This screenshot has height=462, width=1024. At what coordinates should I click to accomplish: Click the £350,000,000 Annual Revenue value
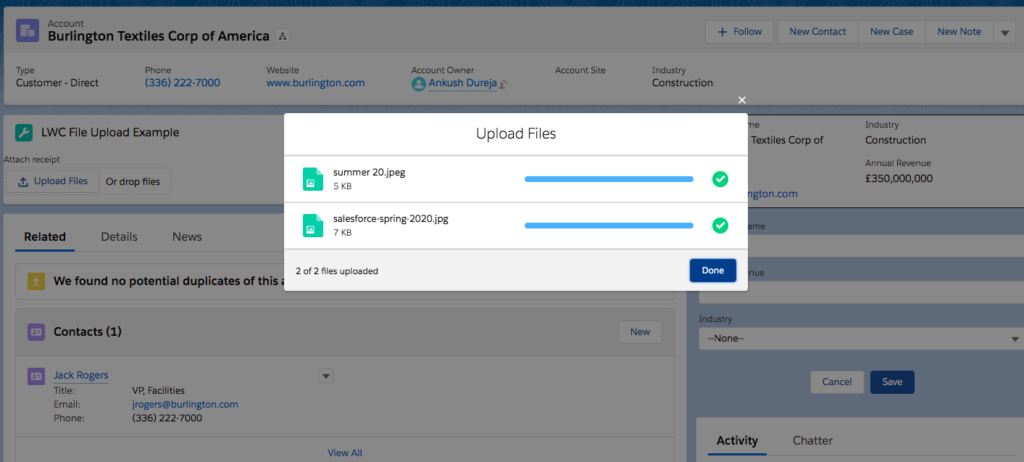pyautogui.click(x=899, y=178)
